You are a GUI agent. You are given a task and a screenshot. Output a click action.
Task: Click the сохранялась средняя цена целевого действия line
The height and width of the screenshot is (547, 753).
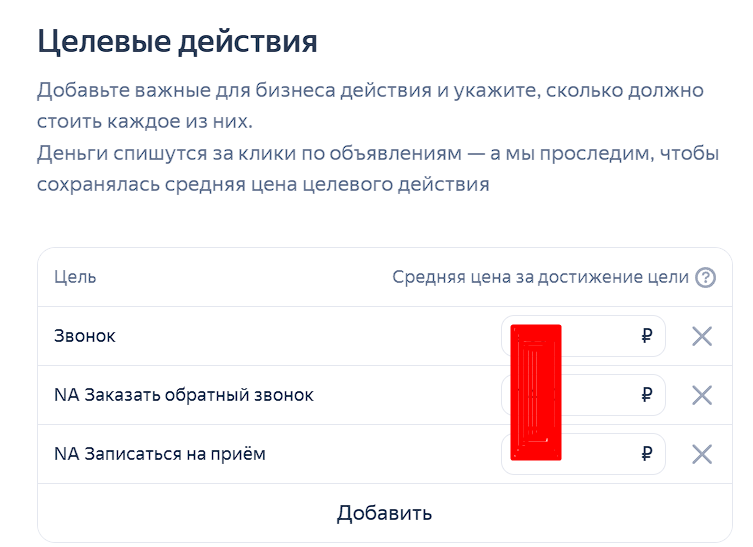263,184
